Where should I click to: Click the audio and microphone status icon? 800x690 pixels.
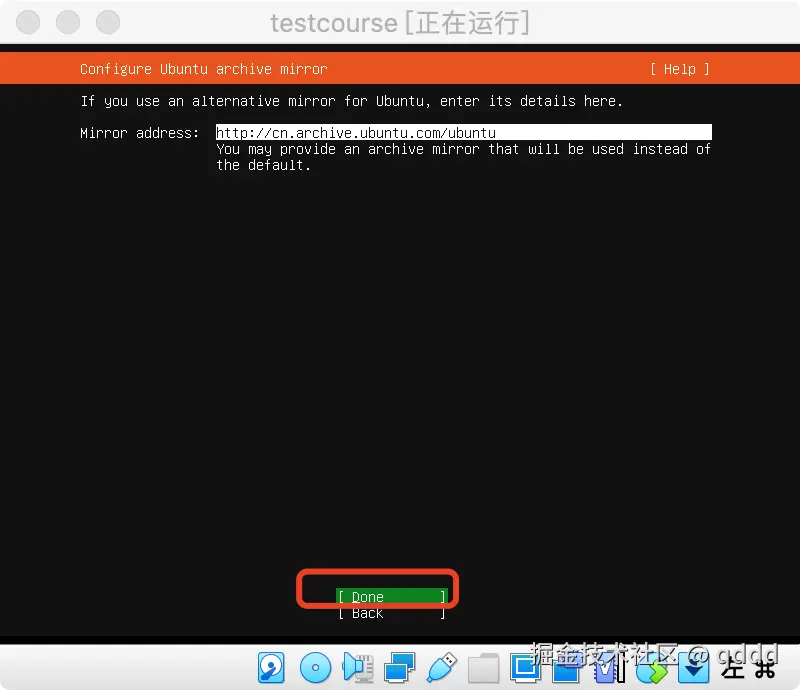coord(358,668)
